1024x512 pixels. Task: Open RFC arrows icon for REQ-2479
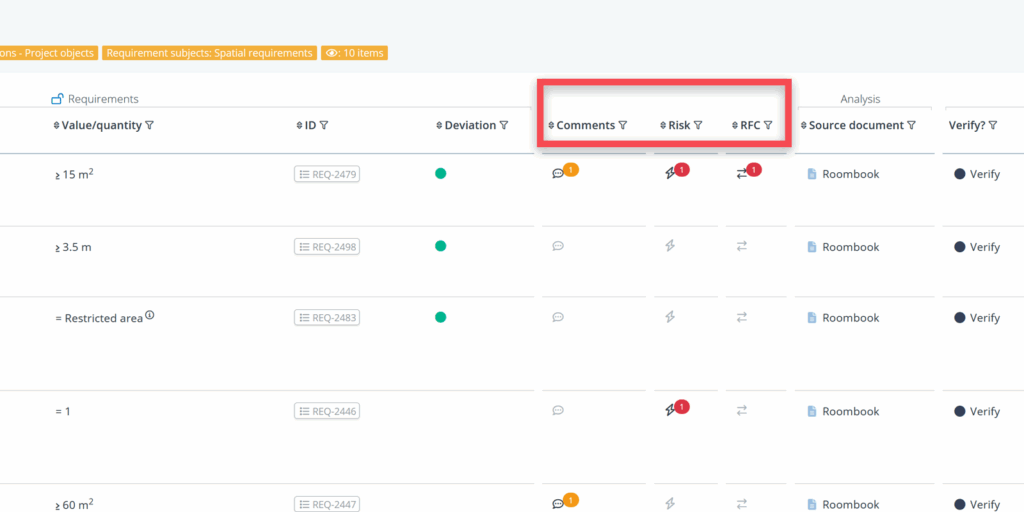pyautogui.click(x=742, y=174)
